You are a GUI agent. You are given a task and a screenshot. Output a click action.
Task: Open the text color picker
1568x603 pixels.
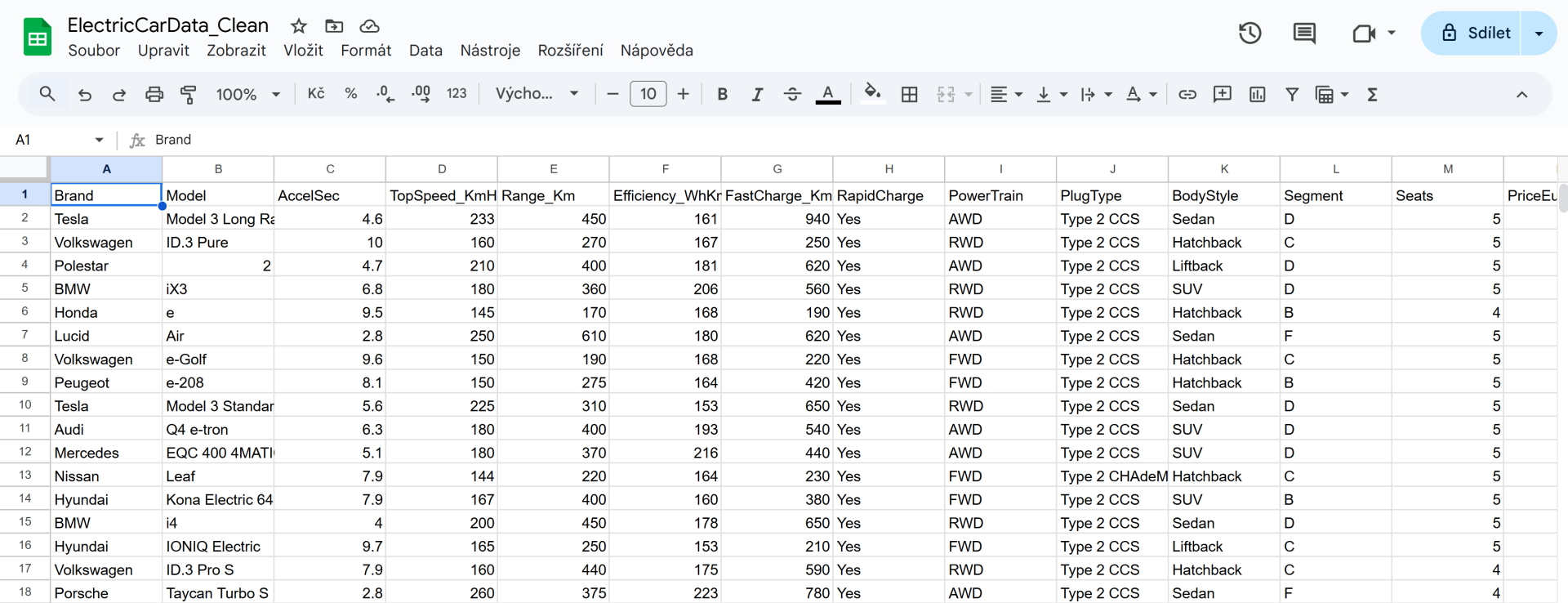[828, 94]
